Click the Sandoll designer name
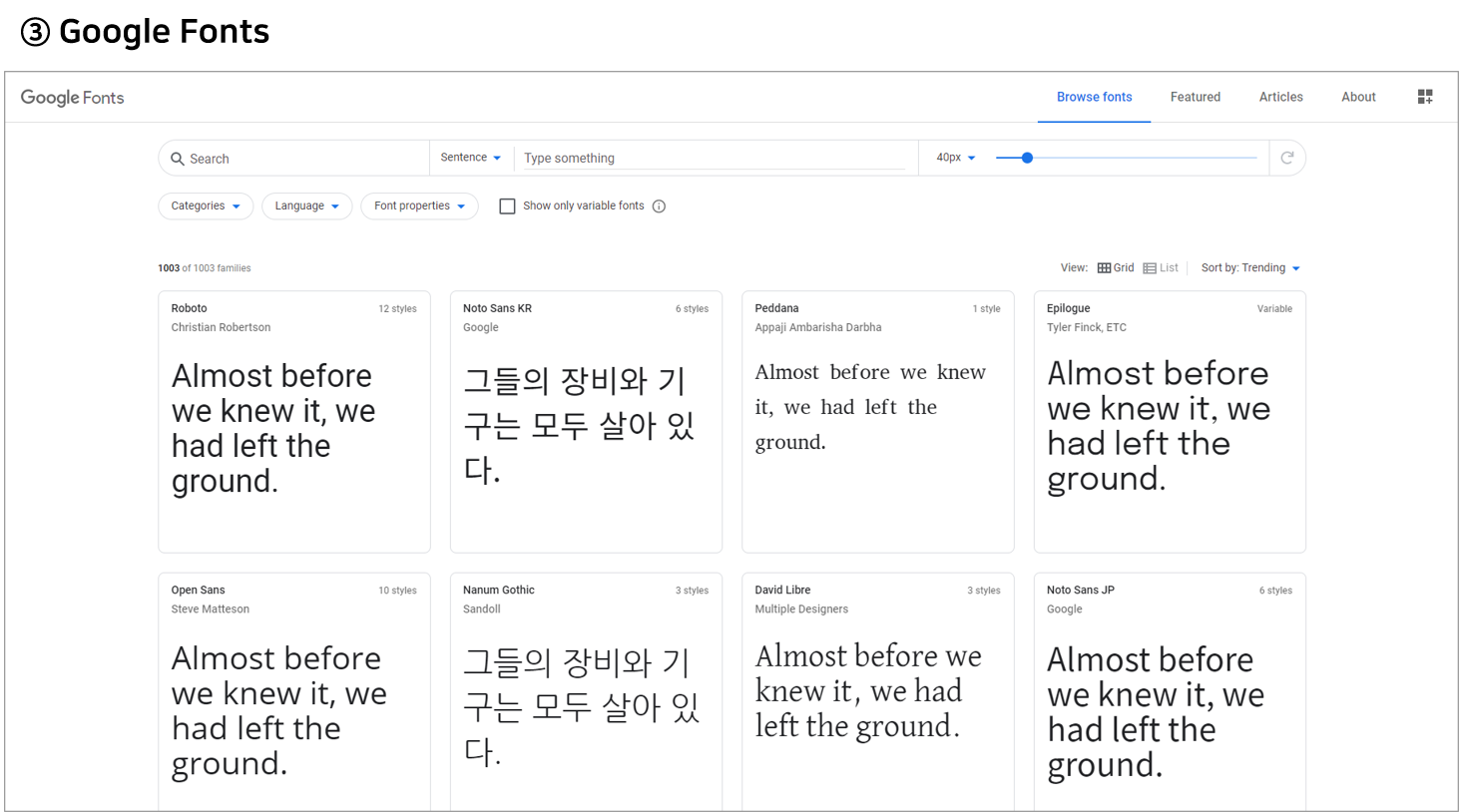This screenshot has height=812, width=1459. pos(482,609)
